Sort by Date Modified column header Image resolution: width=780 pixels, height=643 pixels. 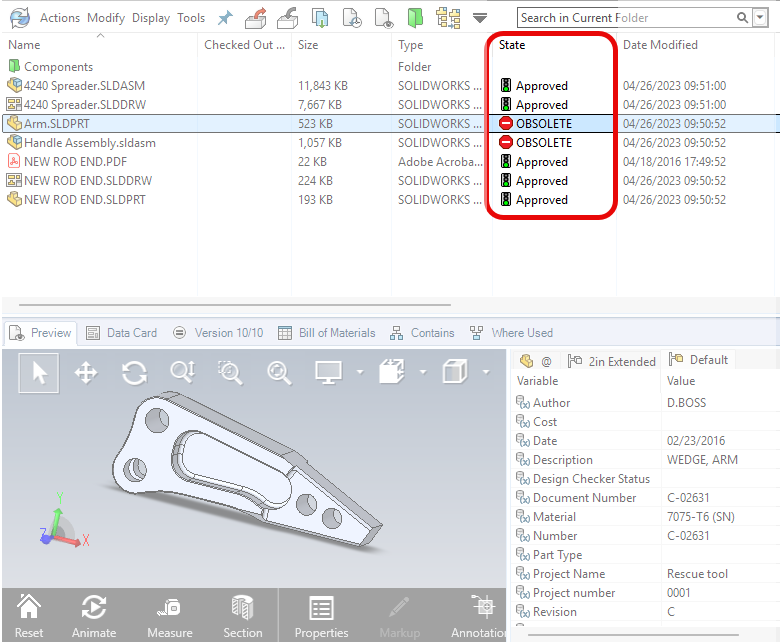[660, 45]
